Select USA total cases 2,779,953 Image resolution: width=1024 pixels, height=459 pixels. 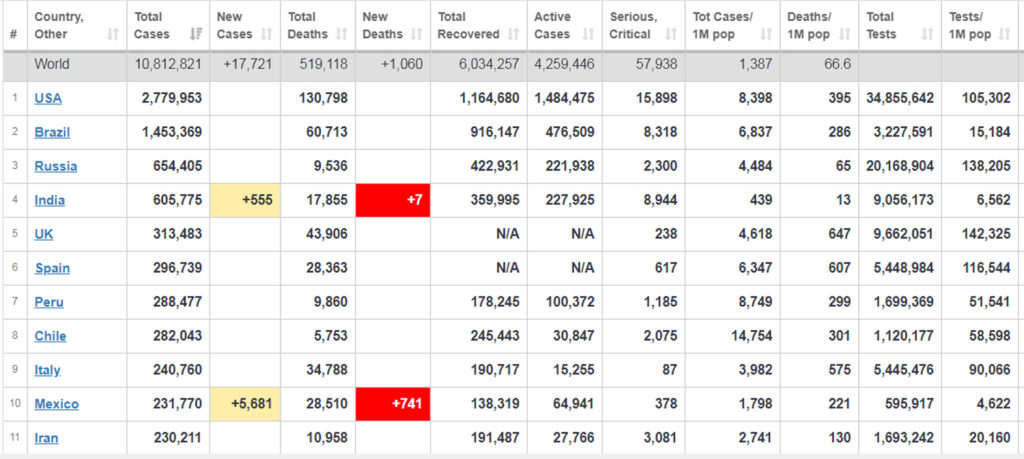pos(172,99)
